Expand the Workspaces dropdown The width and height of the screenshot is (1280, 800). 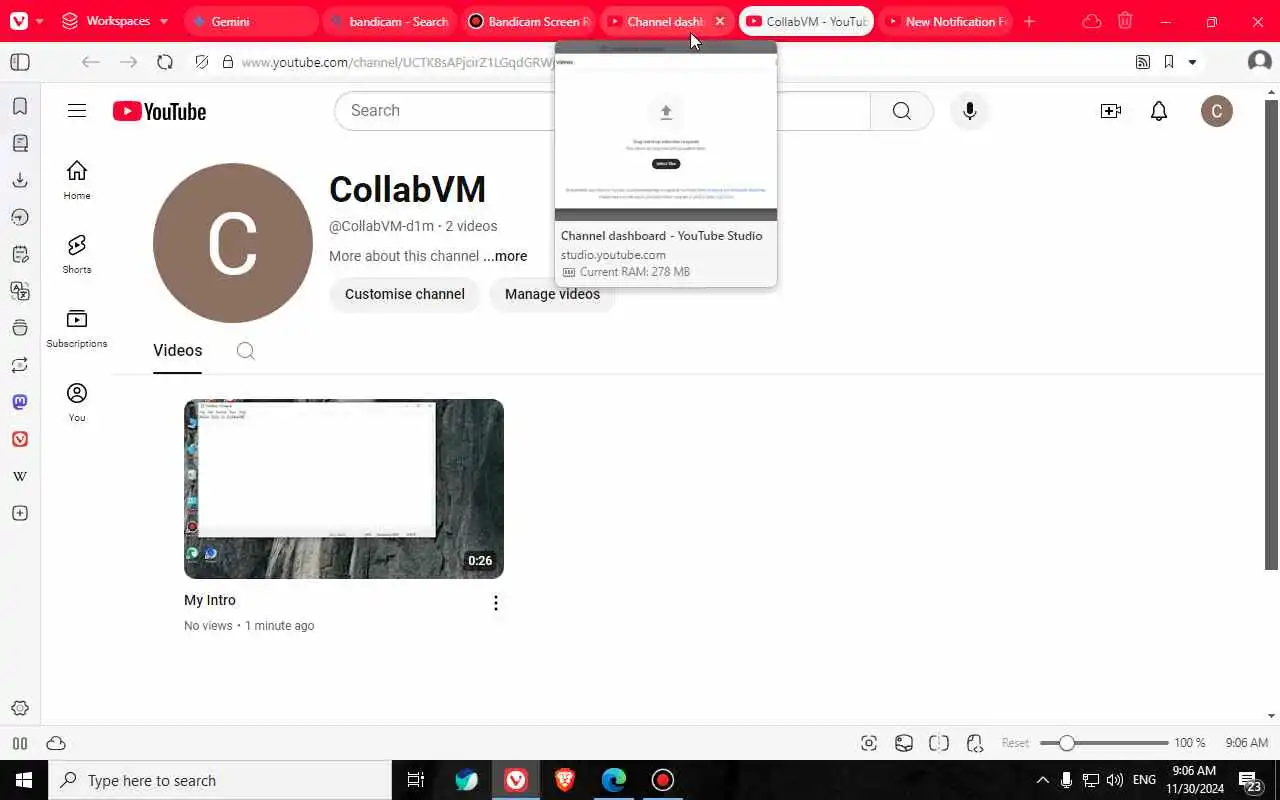coord(115,21)
